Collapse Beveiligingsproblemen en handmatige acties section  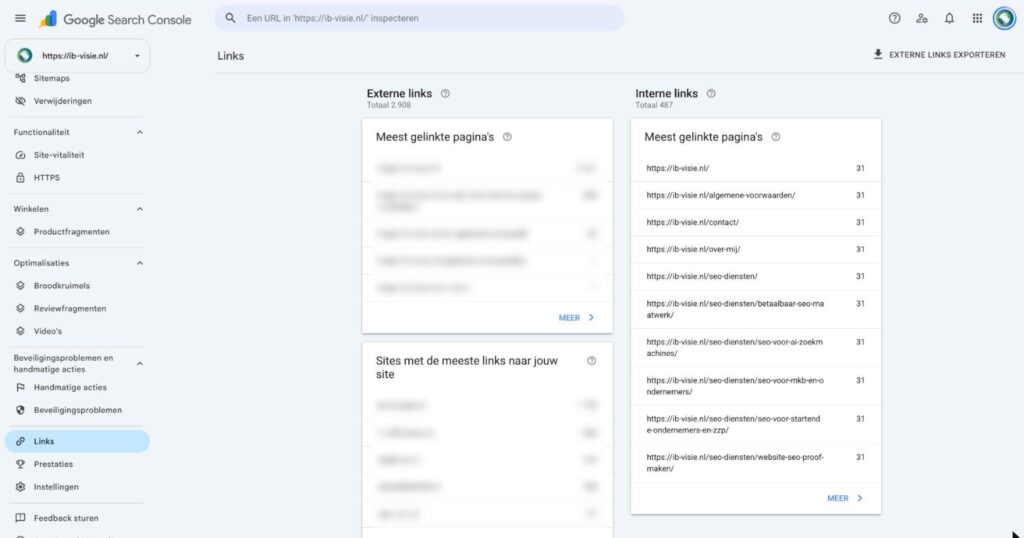pos(139,364)
